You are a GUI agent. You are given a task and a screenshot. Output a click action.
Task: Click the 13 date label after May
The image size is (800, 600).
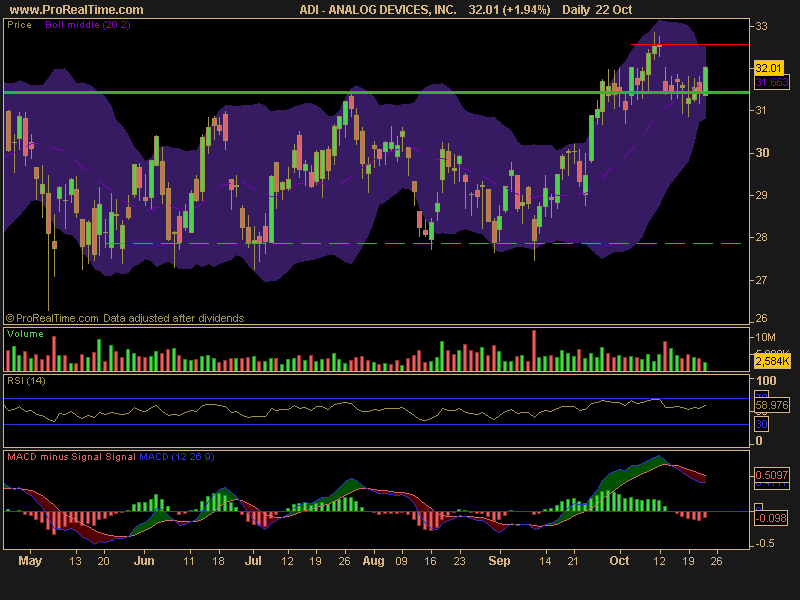point(75,561)
